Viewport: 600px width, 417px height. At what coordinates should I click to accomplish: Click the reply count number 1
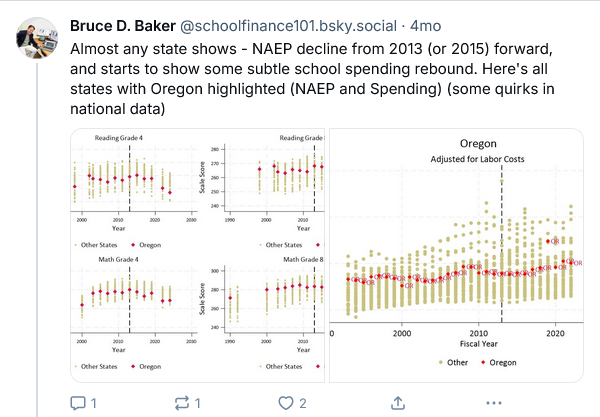(x=93, y=403)
